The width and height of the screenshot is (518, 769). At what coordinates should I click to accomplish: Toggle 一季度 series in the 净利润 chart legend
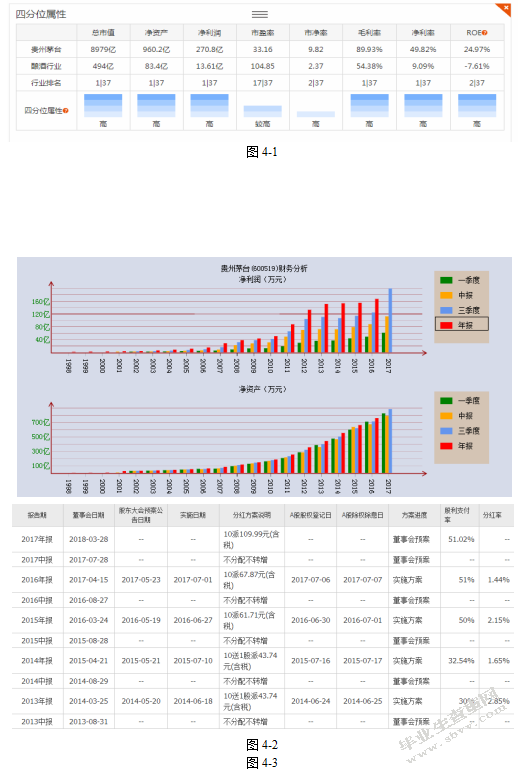[461, 280]
